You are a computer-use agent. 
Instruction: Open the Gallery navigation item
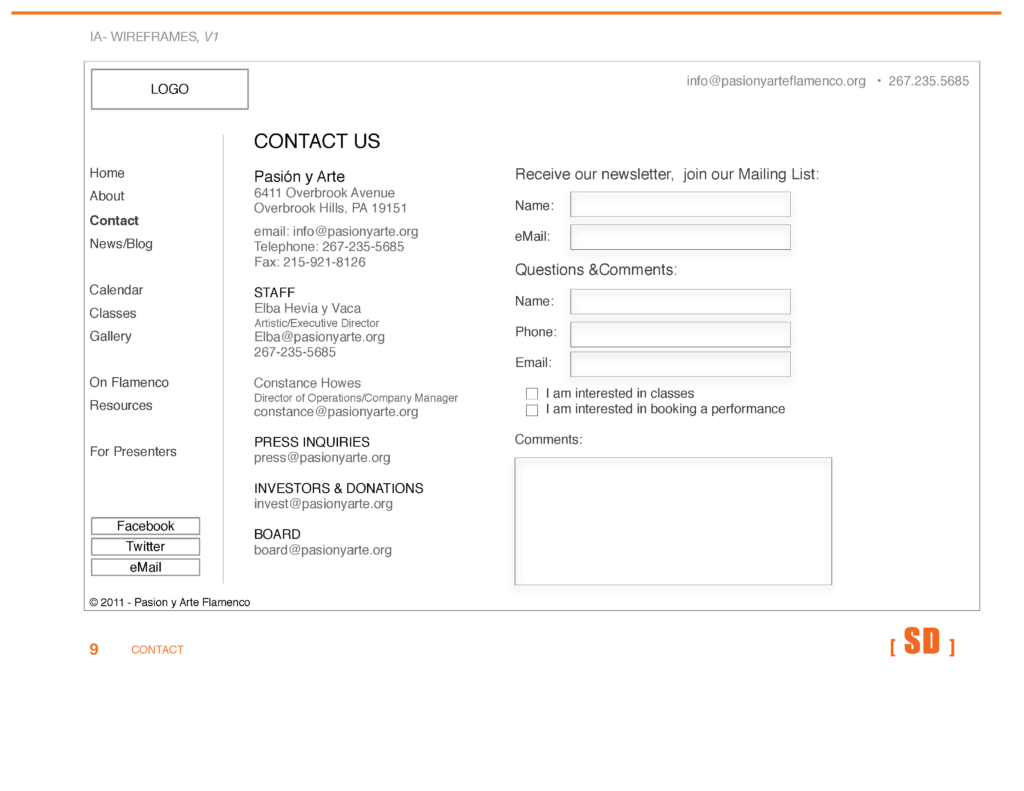coord(110,336)
